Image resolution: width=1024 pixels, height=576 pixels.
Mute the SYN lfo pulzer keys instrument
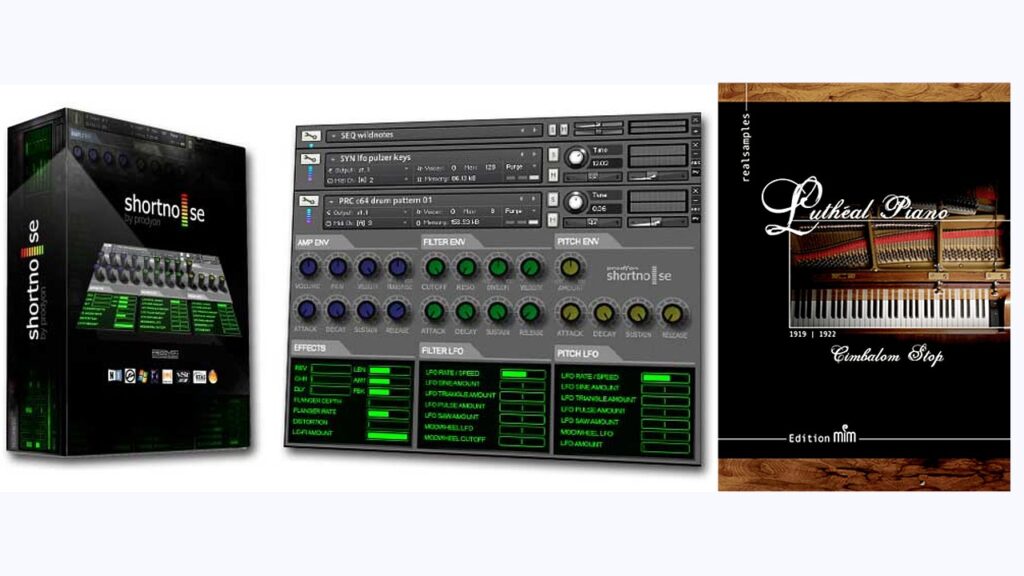click(553, 175)
